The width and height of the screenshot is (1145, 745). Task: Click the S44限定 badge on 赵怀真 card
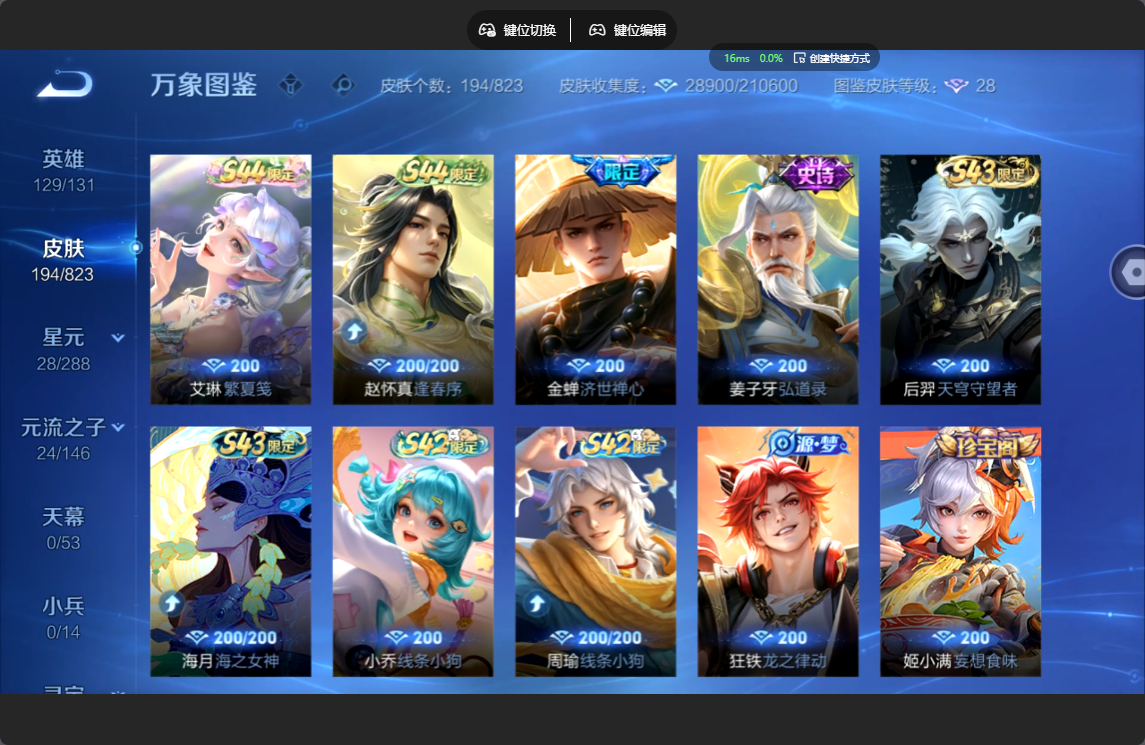[x=442, y=172]
